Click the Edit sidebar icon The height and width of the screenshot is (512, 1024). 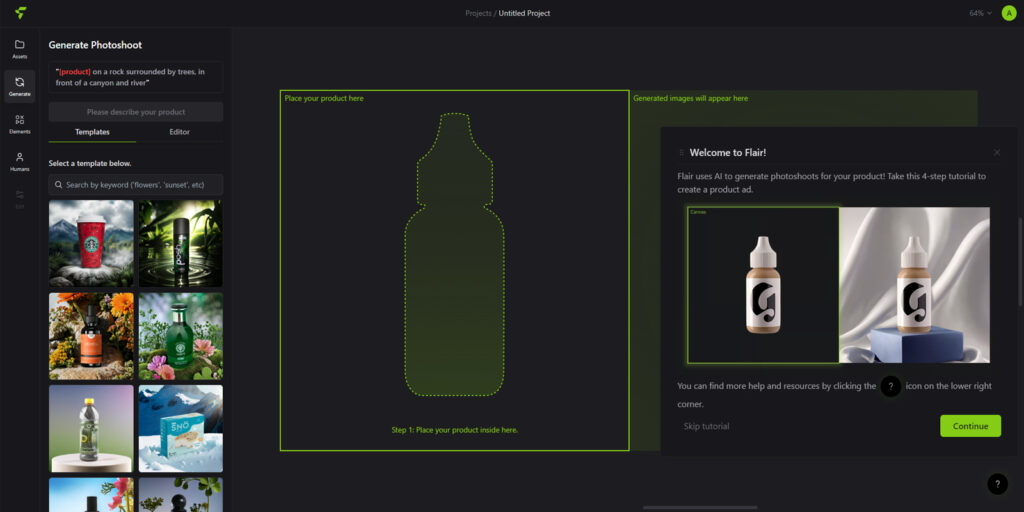[20, 199]
